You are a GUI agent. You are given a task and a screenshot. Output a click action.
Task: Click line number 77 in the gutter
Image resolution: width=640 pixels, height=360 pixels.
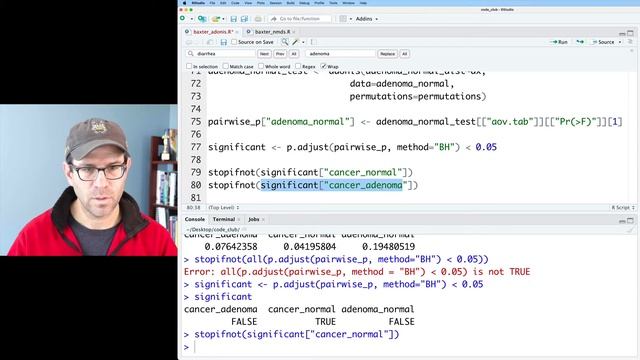196,147
